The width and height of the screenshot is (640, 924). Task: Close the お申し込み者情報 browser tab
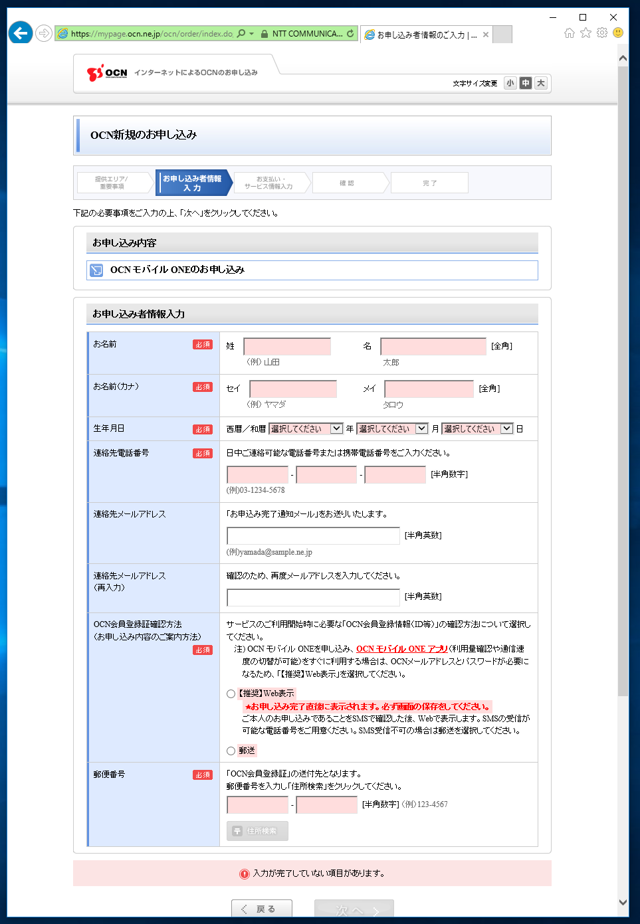[x=486, y=35]
